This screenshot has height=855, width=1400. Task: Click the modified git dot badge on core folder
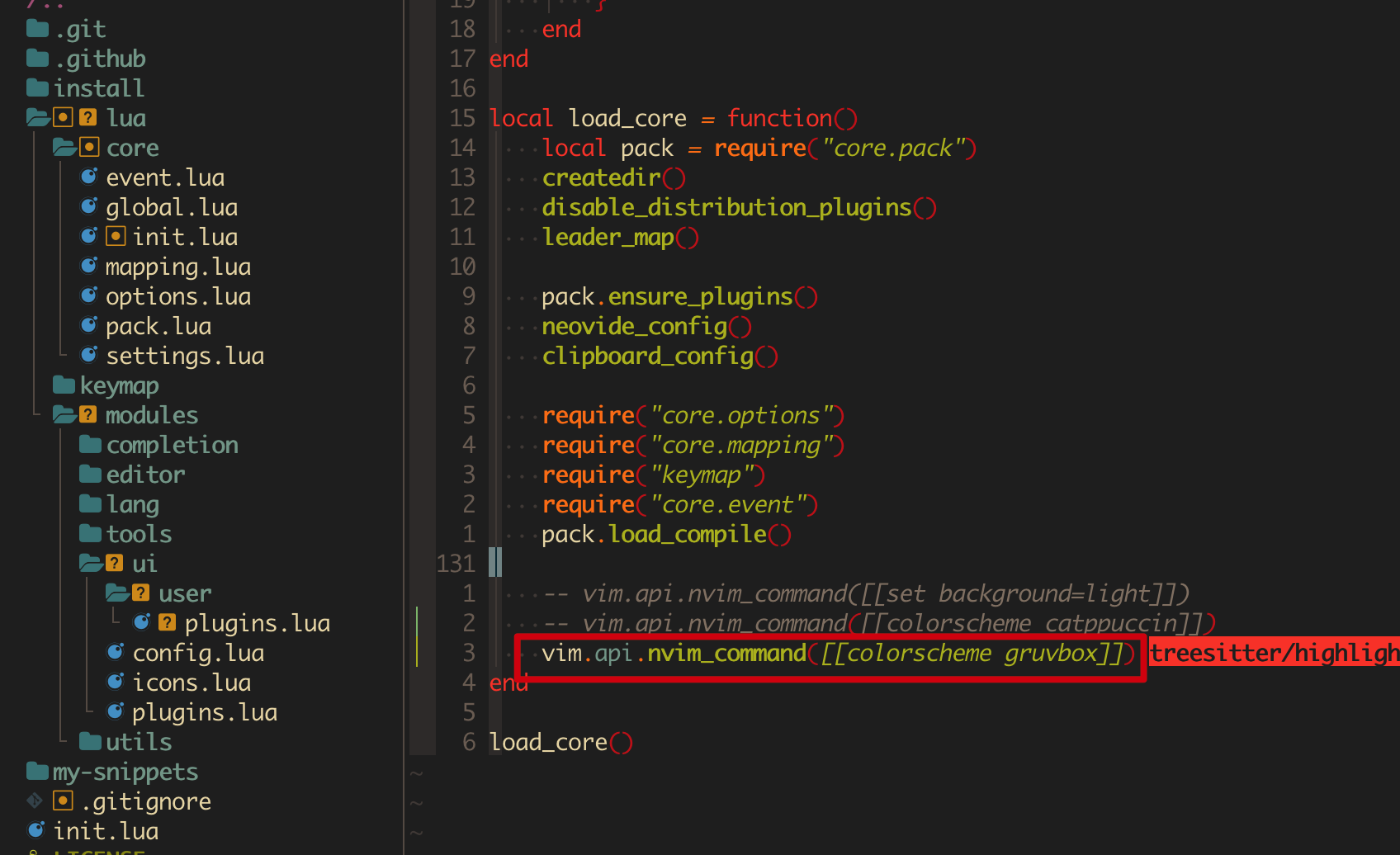[89, 146]
